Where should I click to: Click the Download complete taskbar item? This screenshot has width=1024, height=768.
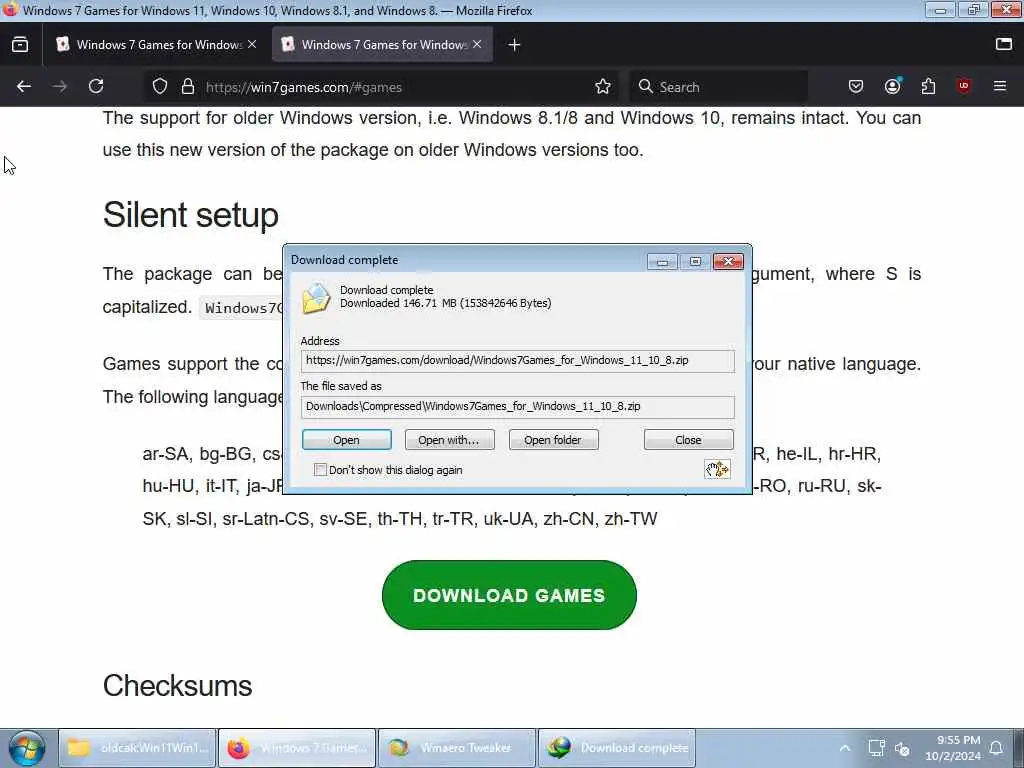[616, 748]
